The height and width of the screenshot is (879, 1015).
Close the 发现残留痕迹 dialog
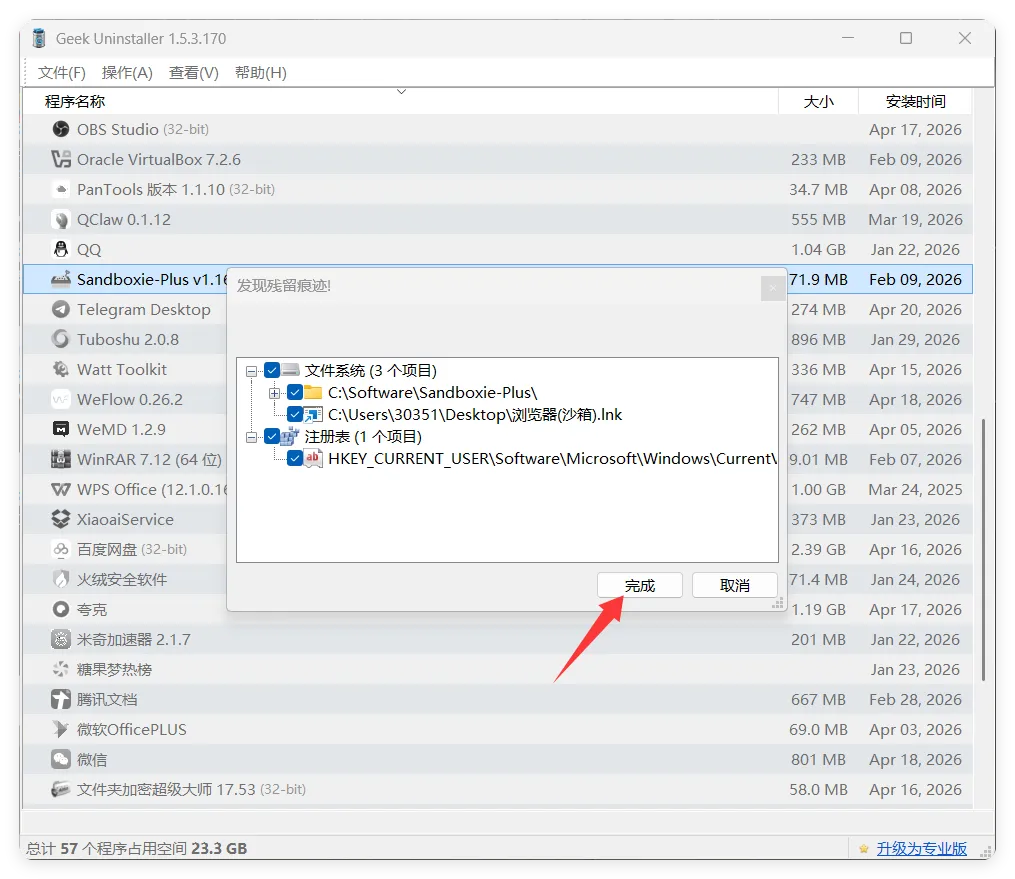tap(773, 288)
